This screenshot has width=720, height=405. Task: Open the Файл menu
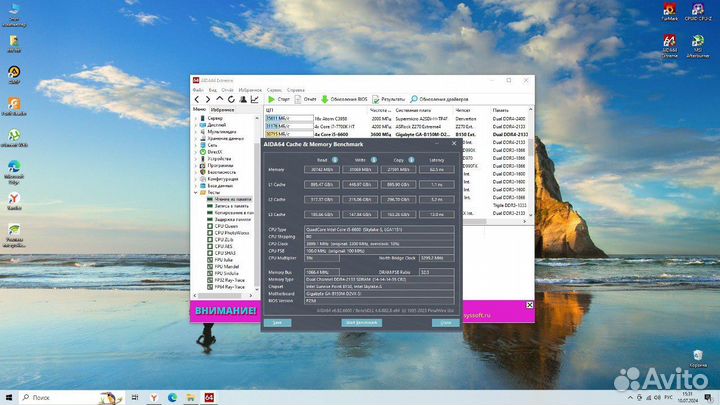(x=198, y=90)
